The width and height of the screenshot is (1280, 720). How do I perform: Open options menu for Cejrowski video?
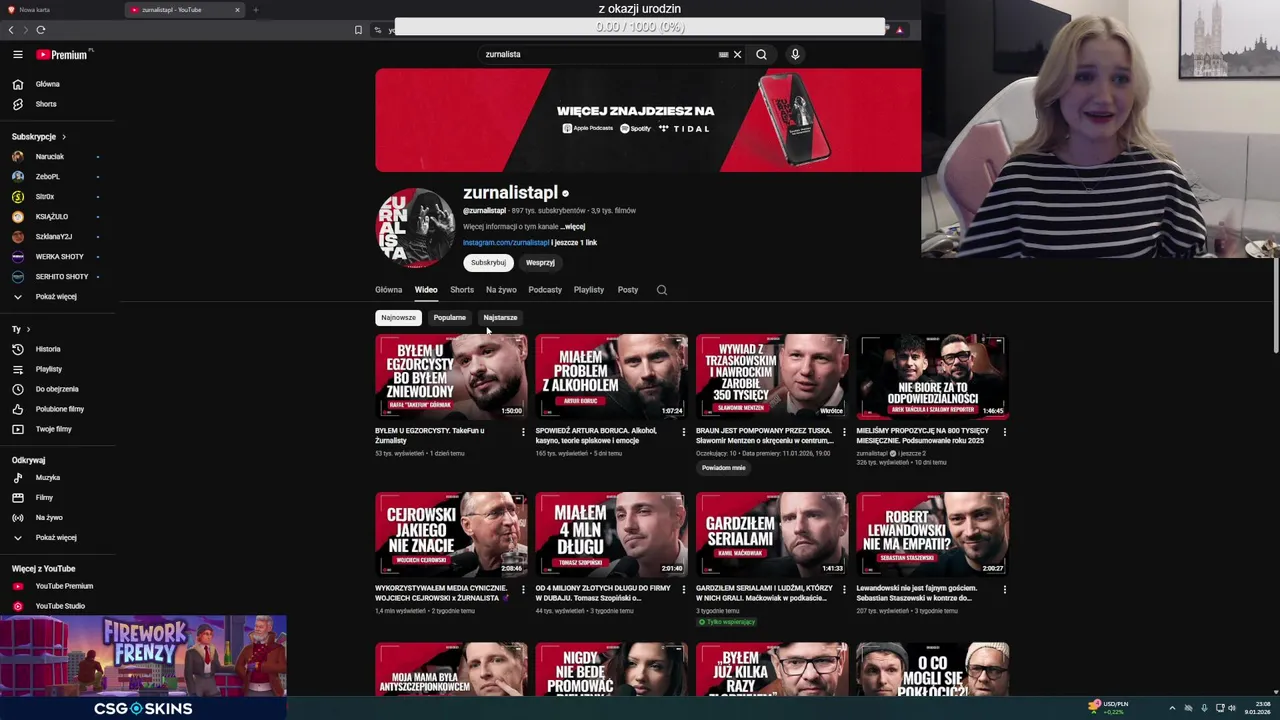pos(523,589)
